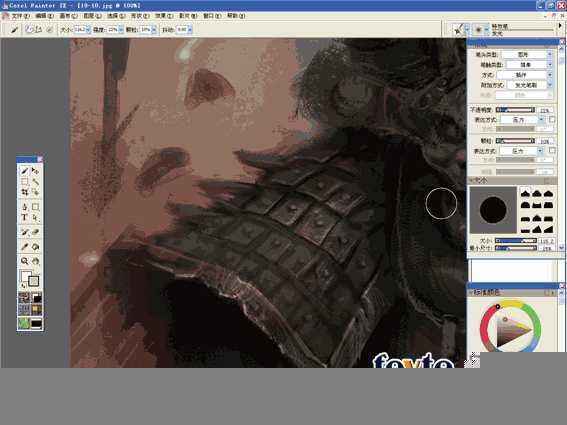This screenshot has height=425, width=567.
Task: Close the floating toolbox palette
Action: pos(40,159)
